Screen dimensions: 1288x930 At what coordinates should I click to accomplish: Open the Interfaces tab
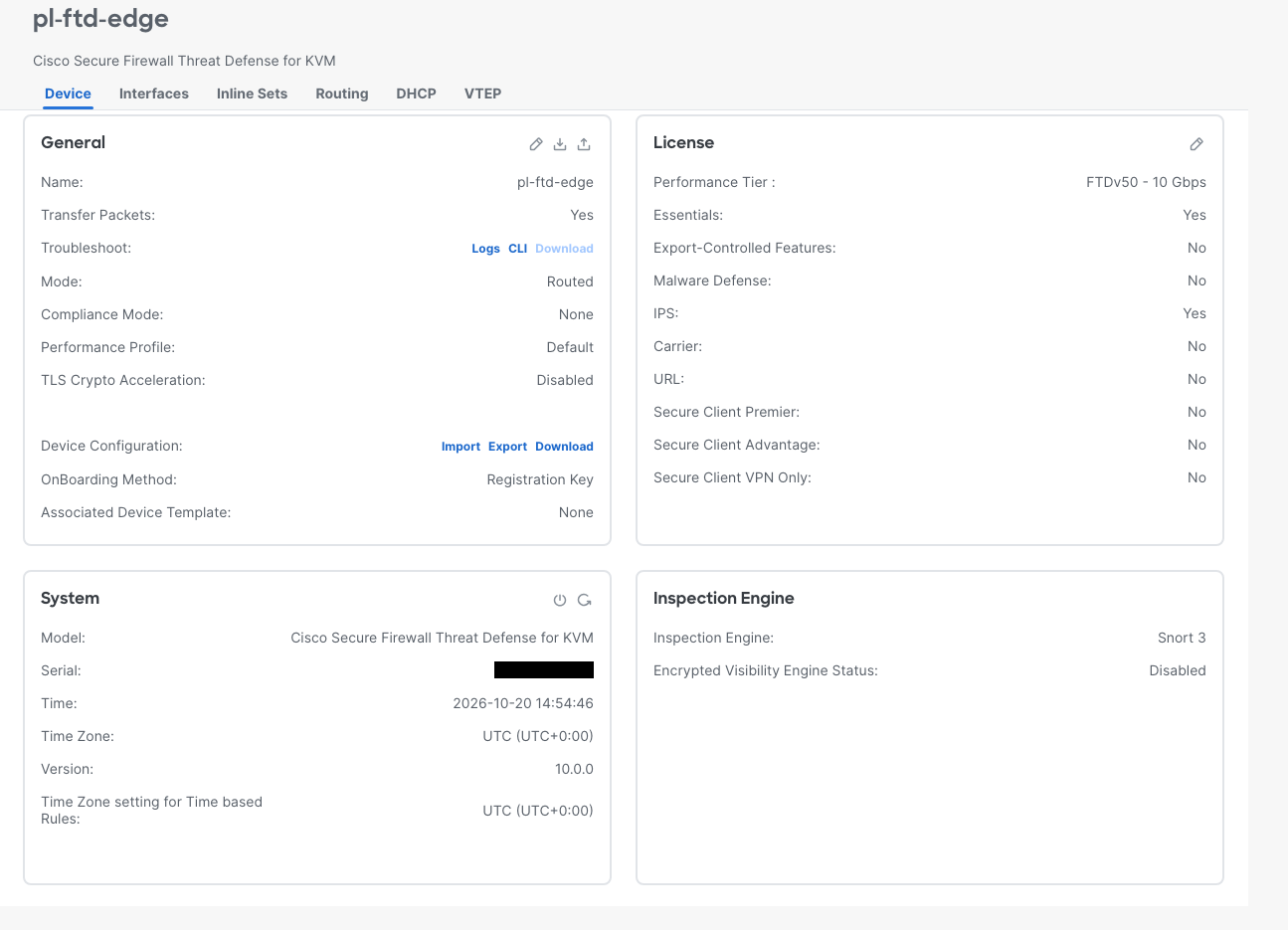click(154, 93)
